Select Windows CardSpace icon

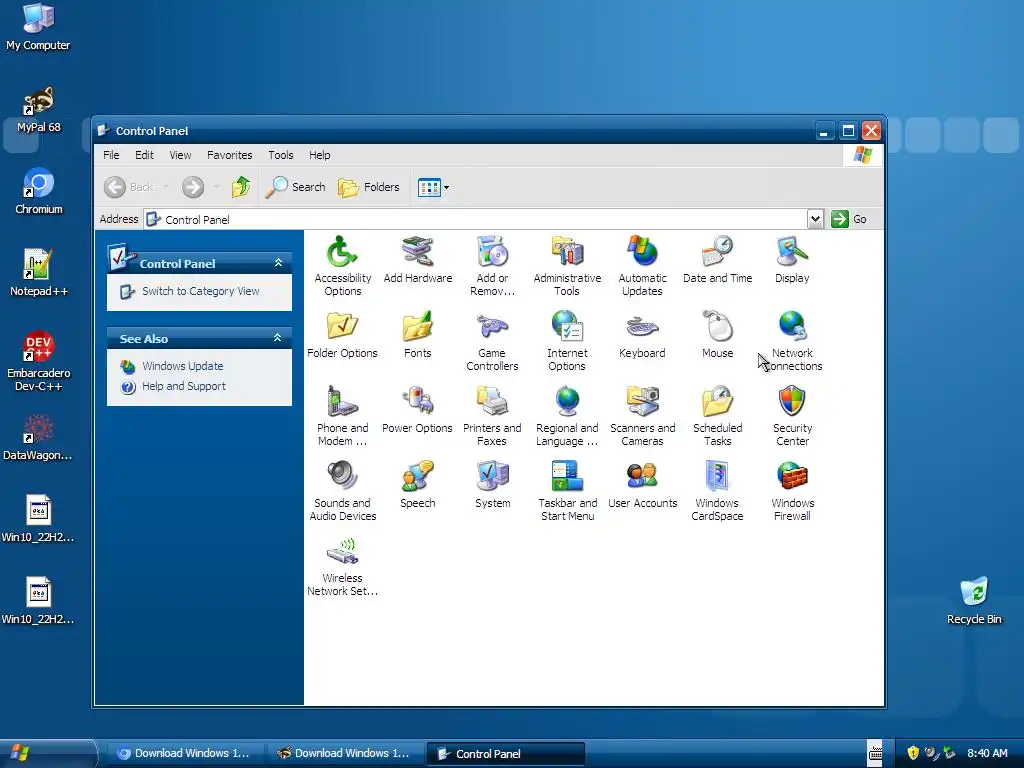pyautogui.click(x=717, y=490)
